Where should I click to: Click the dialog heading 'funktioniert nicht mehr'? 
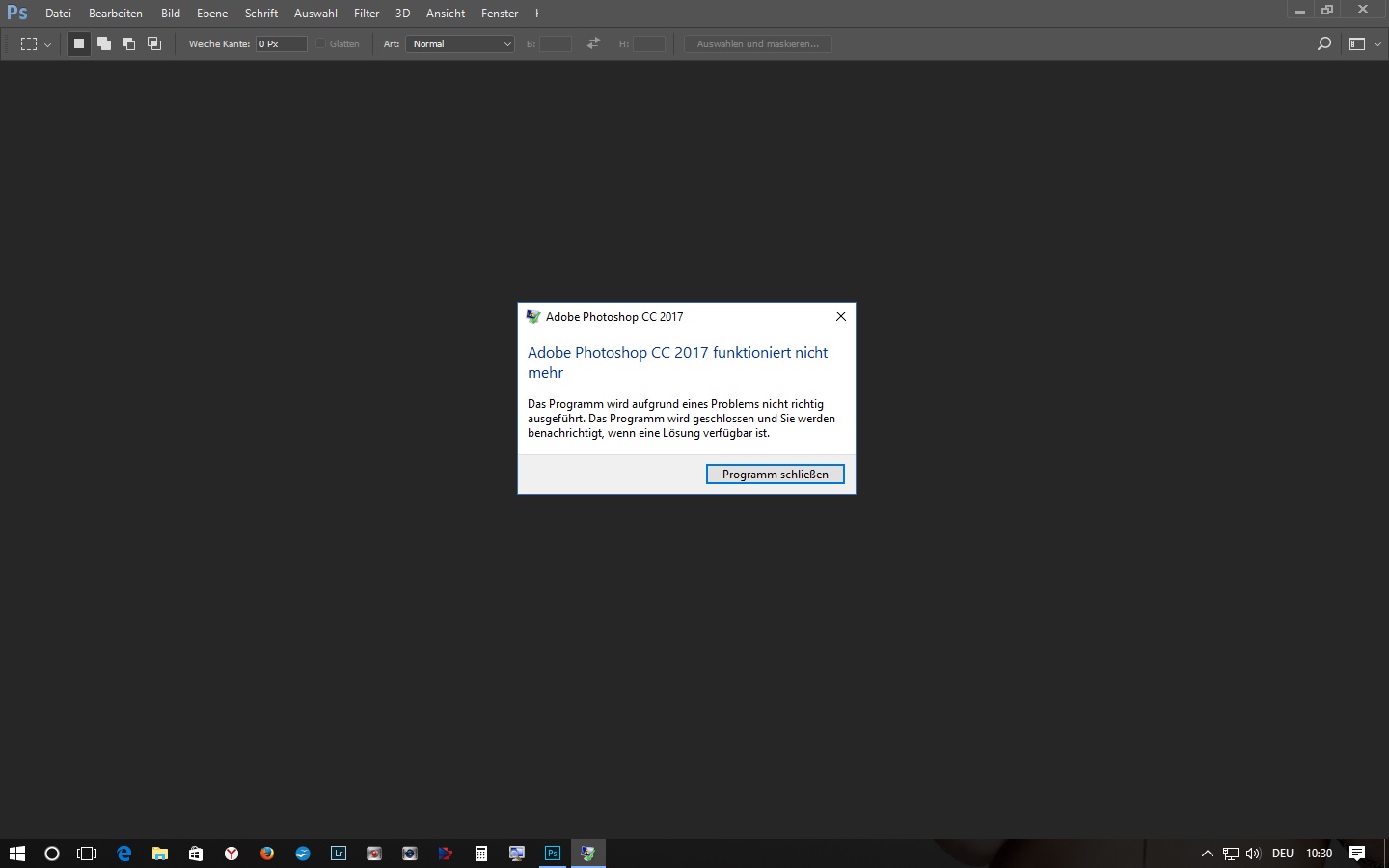677,363
